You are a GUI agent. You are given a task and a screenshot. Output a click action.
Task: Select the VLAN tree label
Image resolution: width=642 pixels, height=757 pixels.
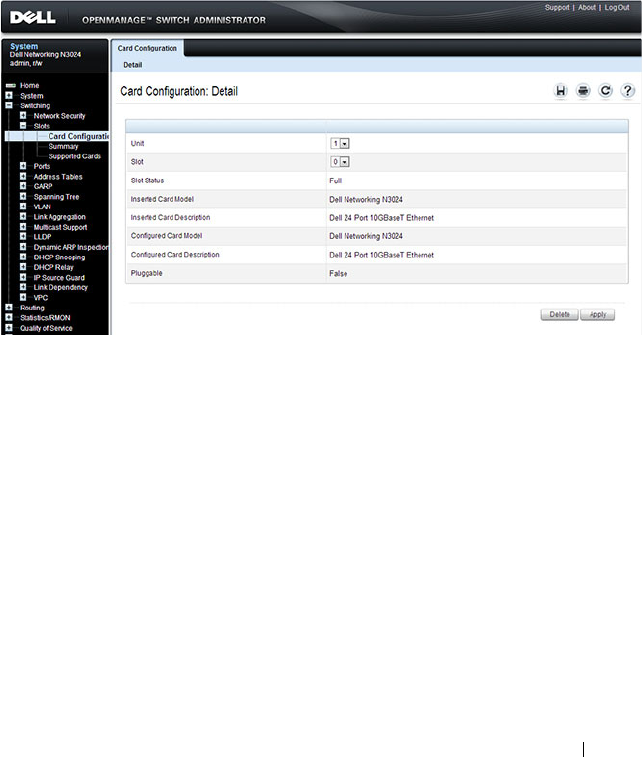coord(42,207)
